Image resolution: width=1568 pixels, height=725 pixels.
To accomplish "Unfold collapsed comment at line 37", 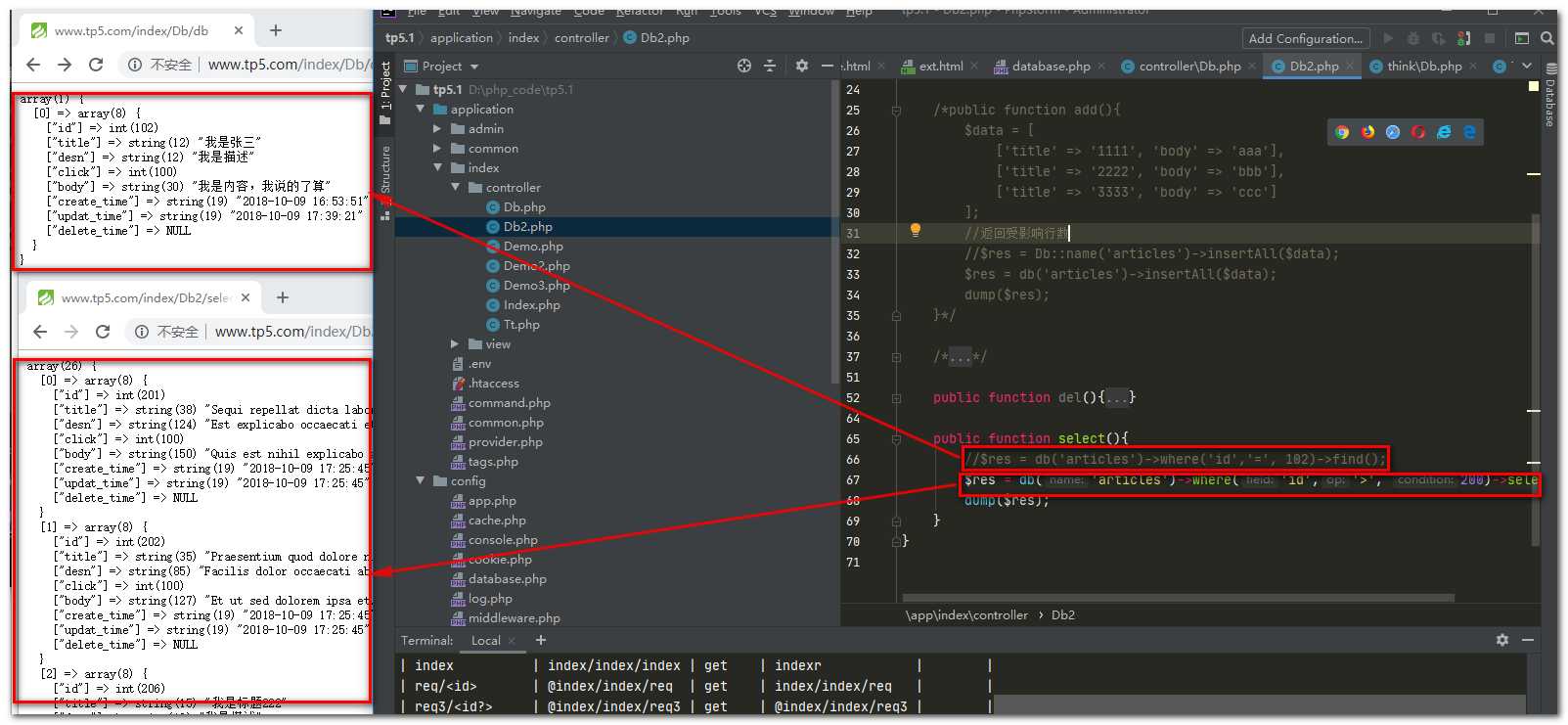I will (x=896, y=357).
